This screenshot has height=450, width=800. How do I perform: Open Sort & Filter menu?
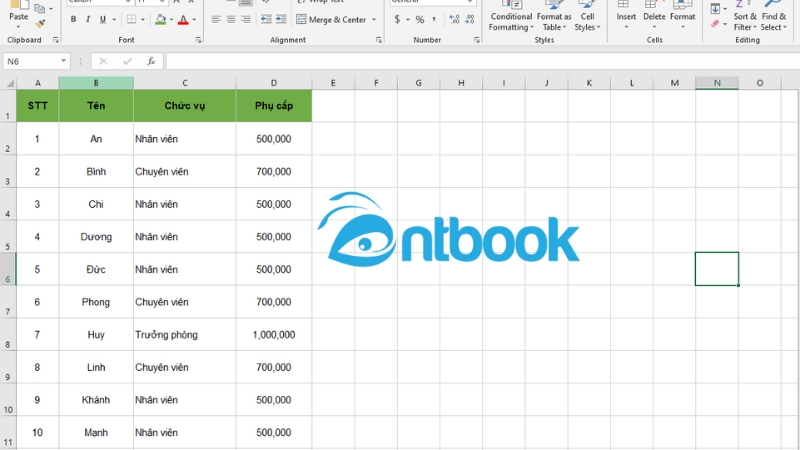(x=745, y=16)
